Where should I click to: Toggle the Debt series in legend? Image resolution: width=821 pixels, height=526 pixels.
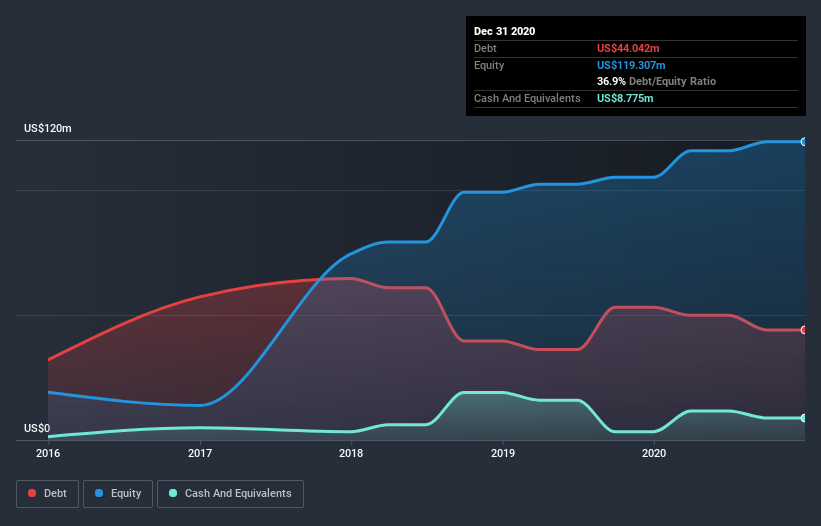[x=47, y=494]
